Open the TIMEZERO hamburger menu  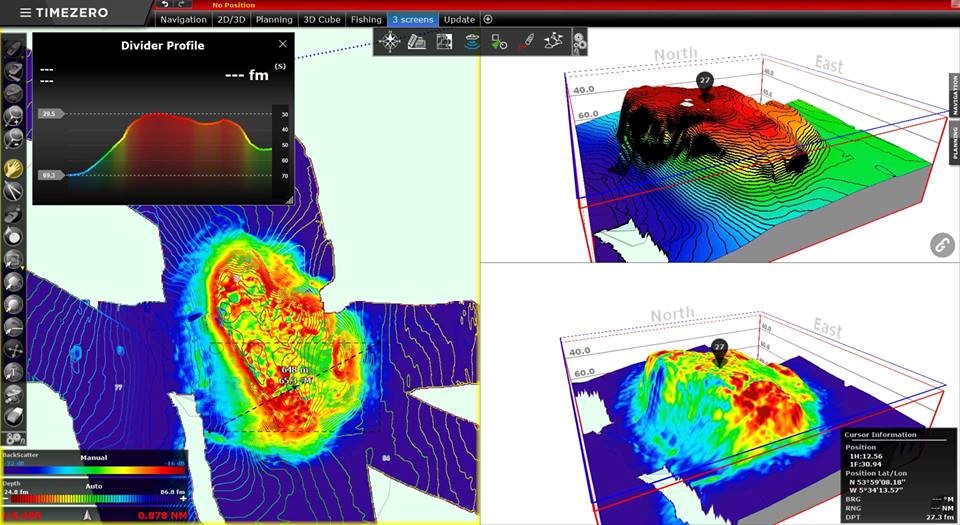point(25,12)
